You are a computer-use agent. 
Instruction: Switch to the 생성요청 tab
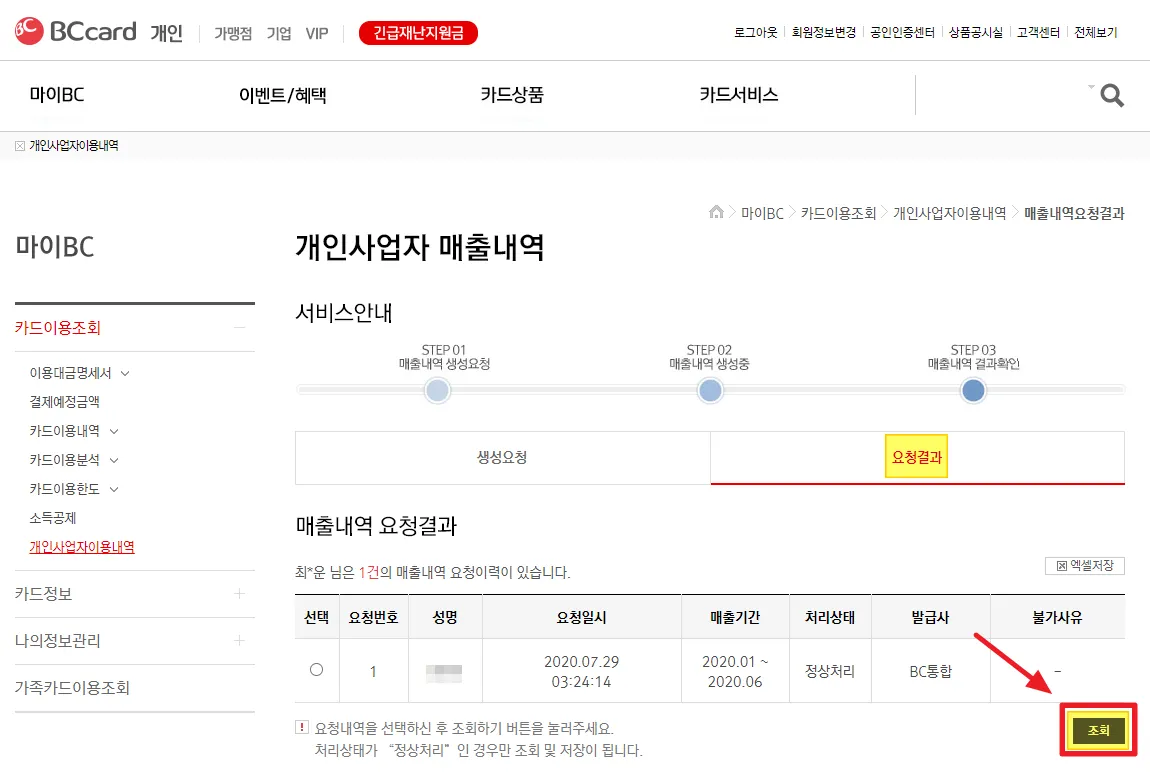tap(502, 458)
